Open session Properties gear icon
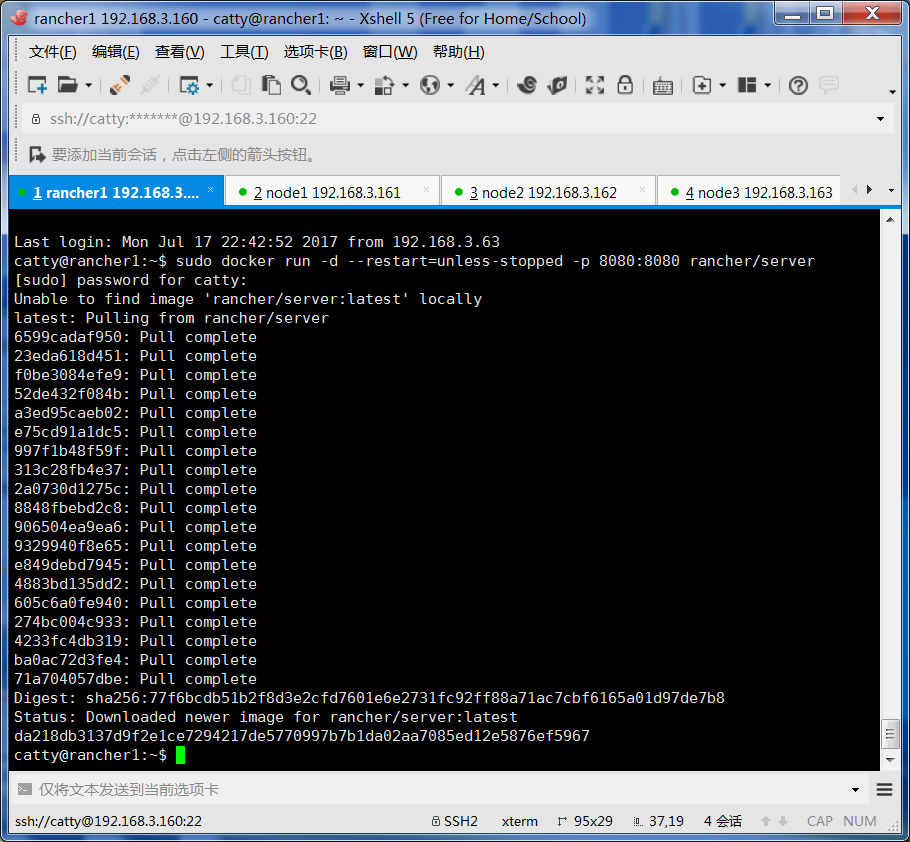910x842 pixels. click(x=189, y=85)
